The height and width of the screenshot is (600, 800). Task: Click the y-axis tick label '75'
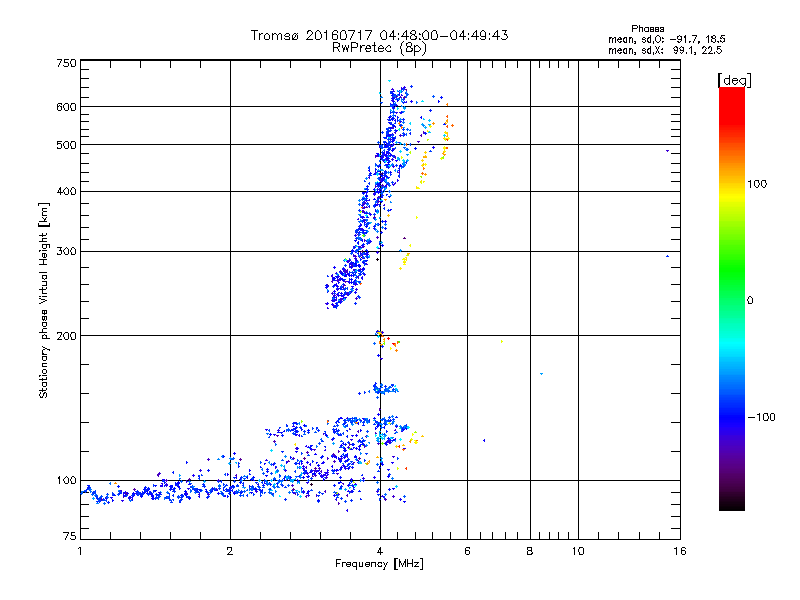pos(69,536)
